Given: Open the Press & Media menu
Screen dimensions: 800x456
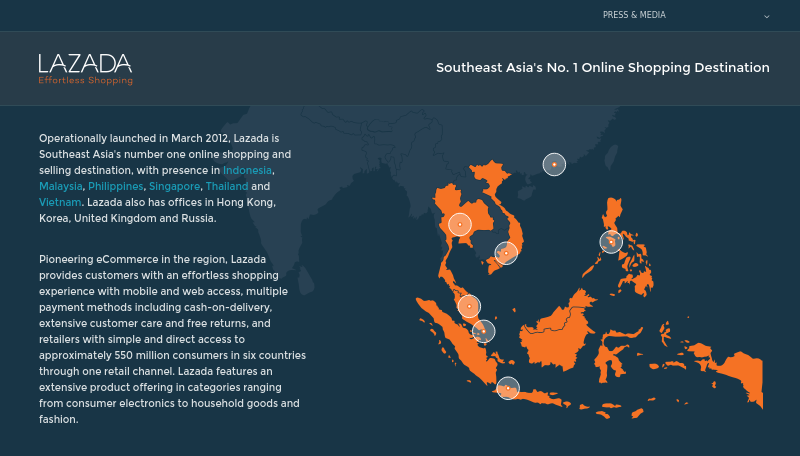Looking at the screenshot, I should (634, 15).
